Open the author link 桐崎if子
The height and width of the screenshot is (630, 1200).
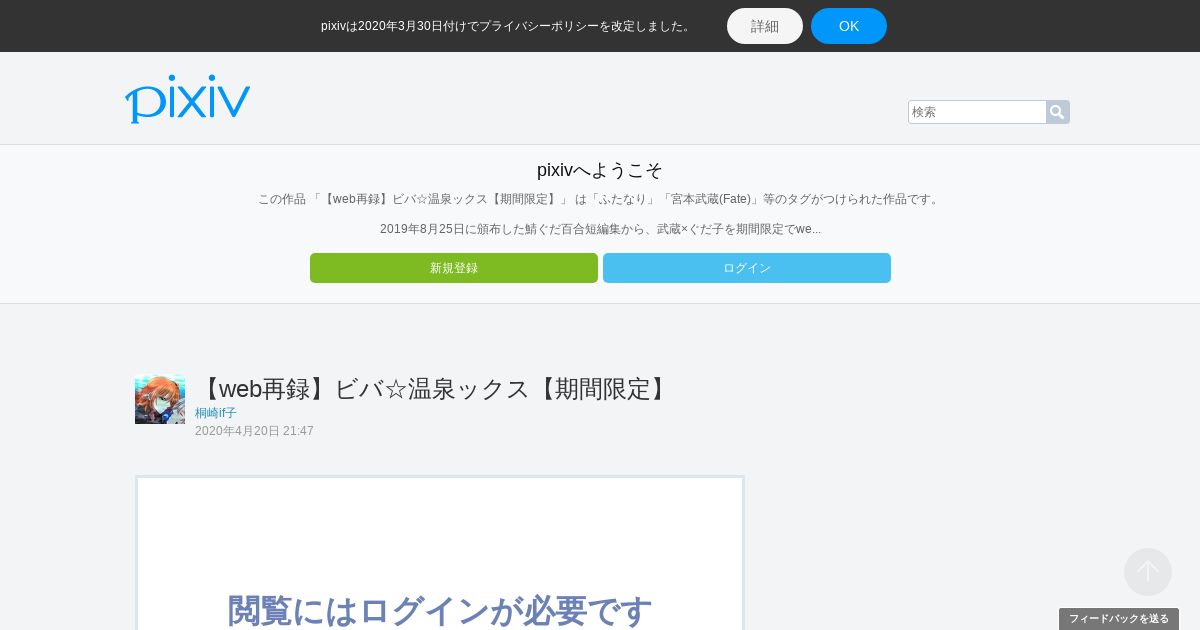pos(216,413)
